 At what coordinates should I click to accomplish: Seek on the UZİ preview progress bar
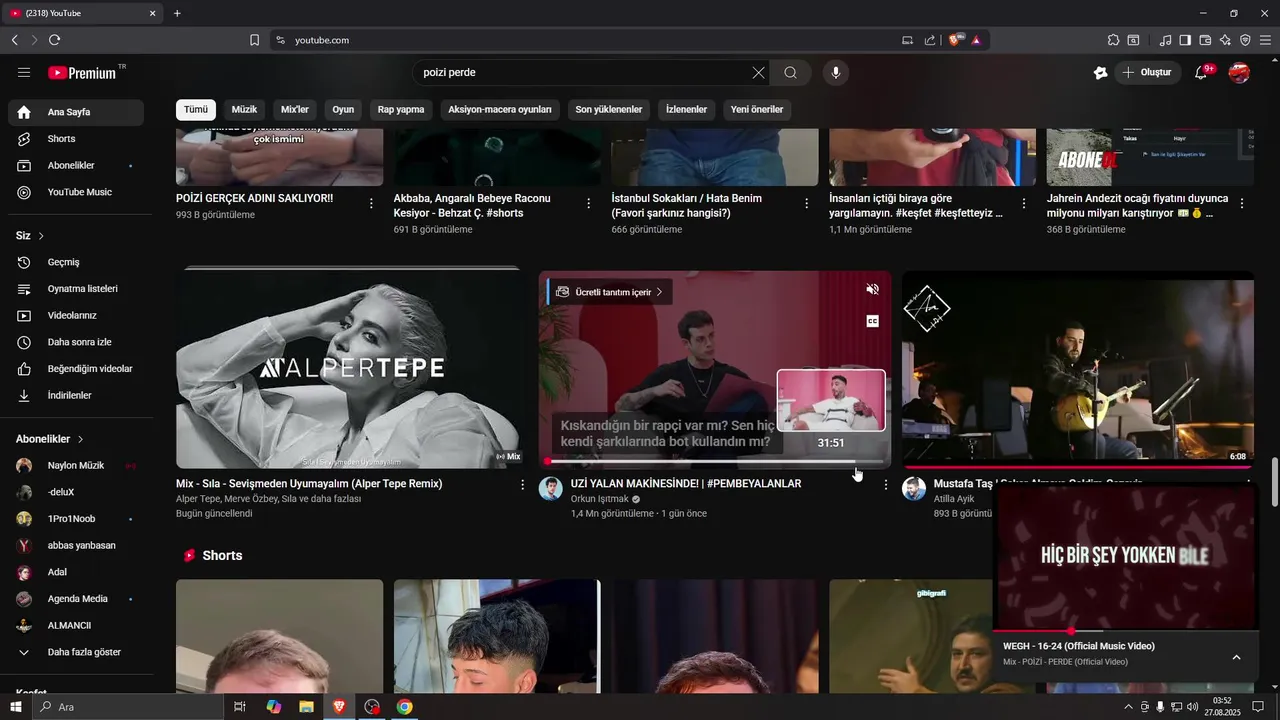click(715, 462)
